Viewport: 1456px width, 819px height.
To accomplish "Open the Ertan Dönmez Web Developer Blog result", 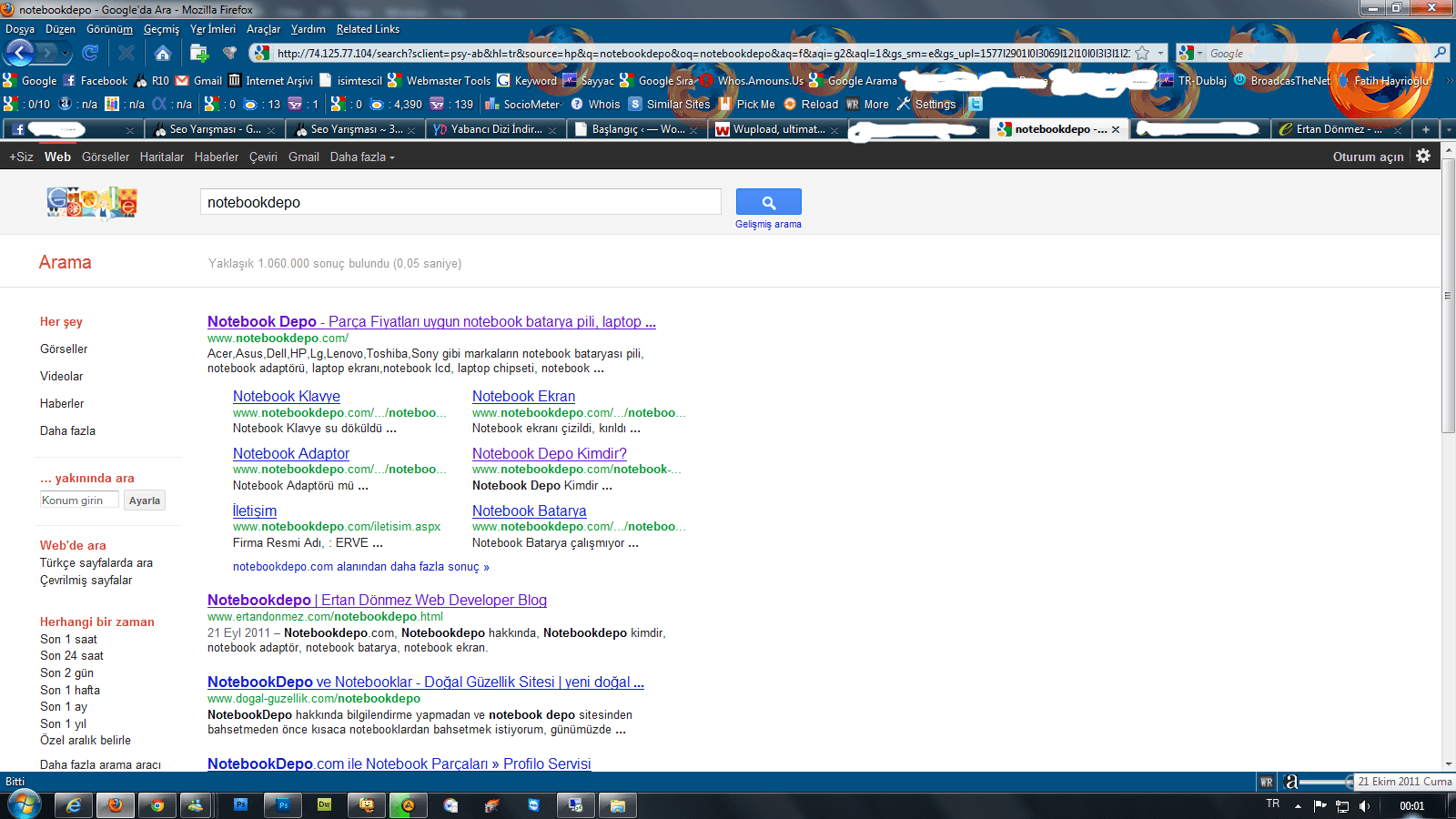I will (x=377, y=600).
